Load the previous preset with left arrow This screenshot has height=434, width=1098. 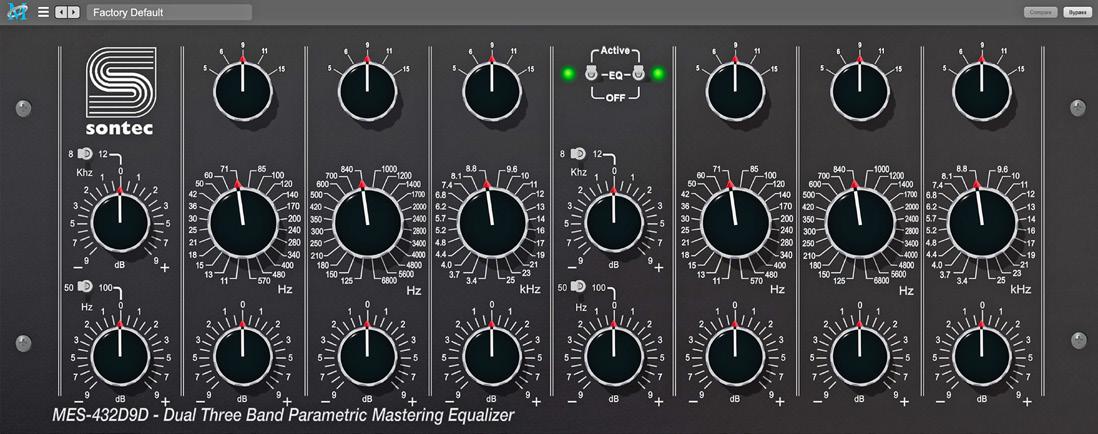[60, 12]
